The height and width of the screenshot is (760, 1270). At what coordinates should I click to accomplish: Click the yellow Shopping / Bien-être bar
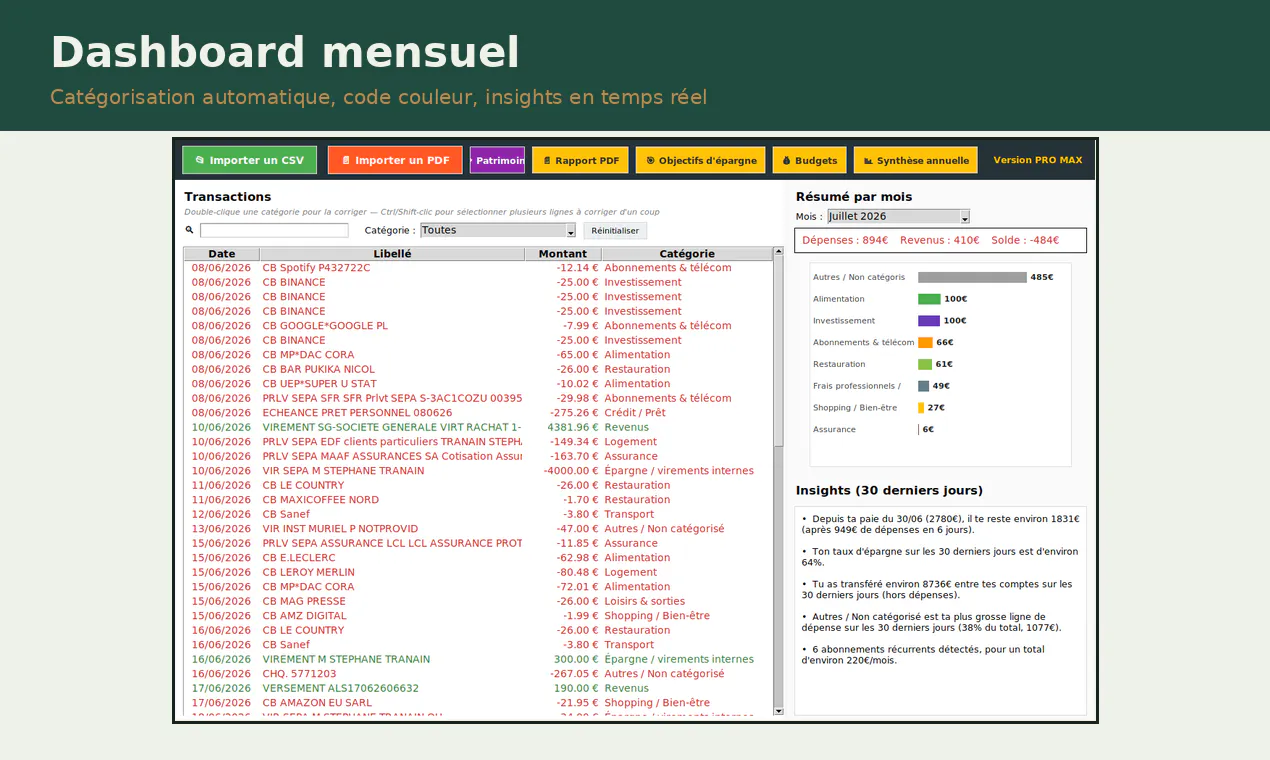921,408
